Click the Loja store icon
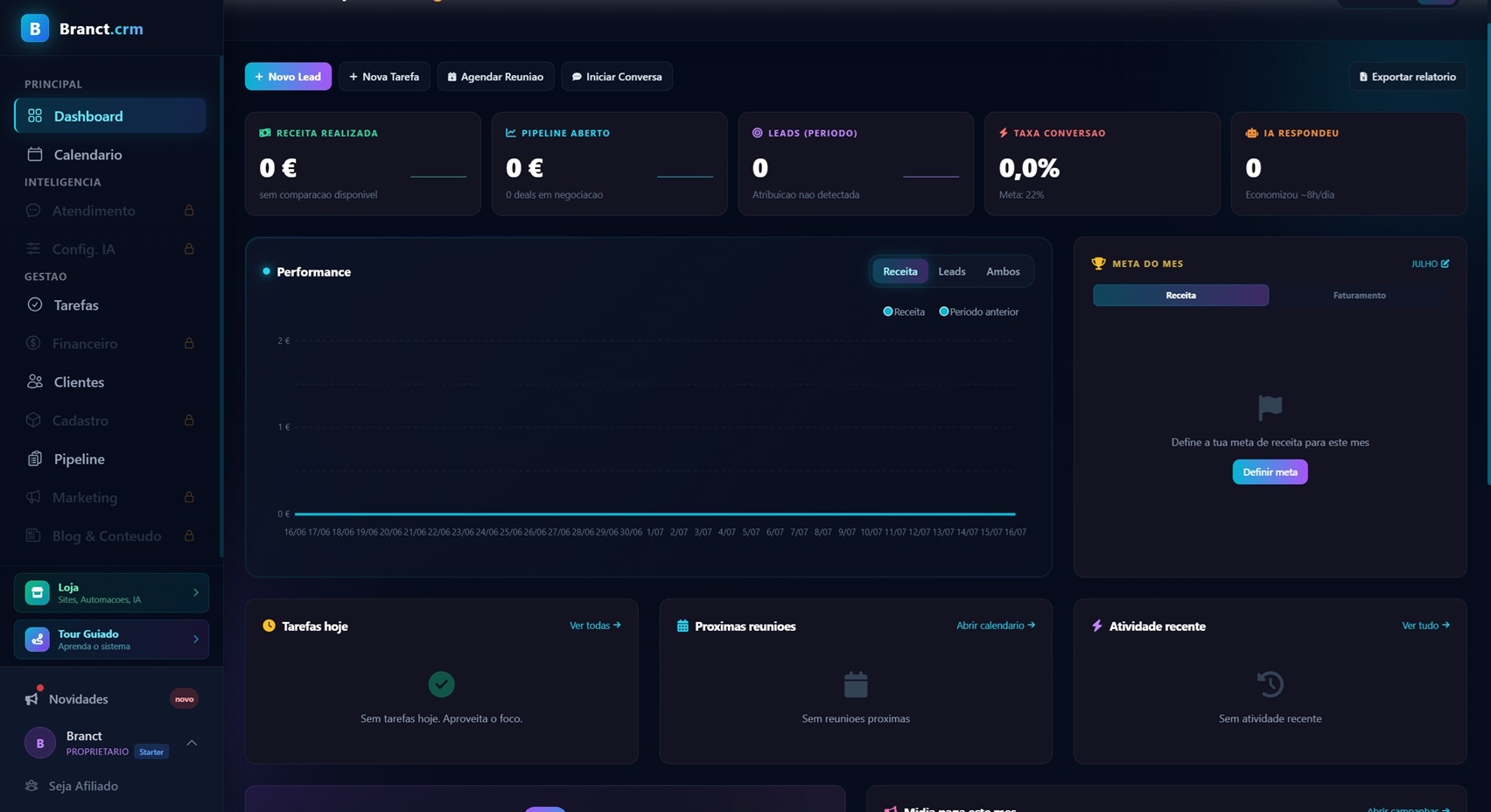This screenshot has width=1491, height=812. [37, 592]
